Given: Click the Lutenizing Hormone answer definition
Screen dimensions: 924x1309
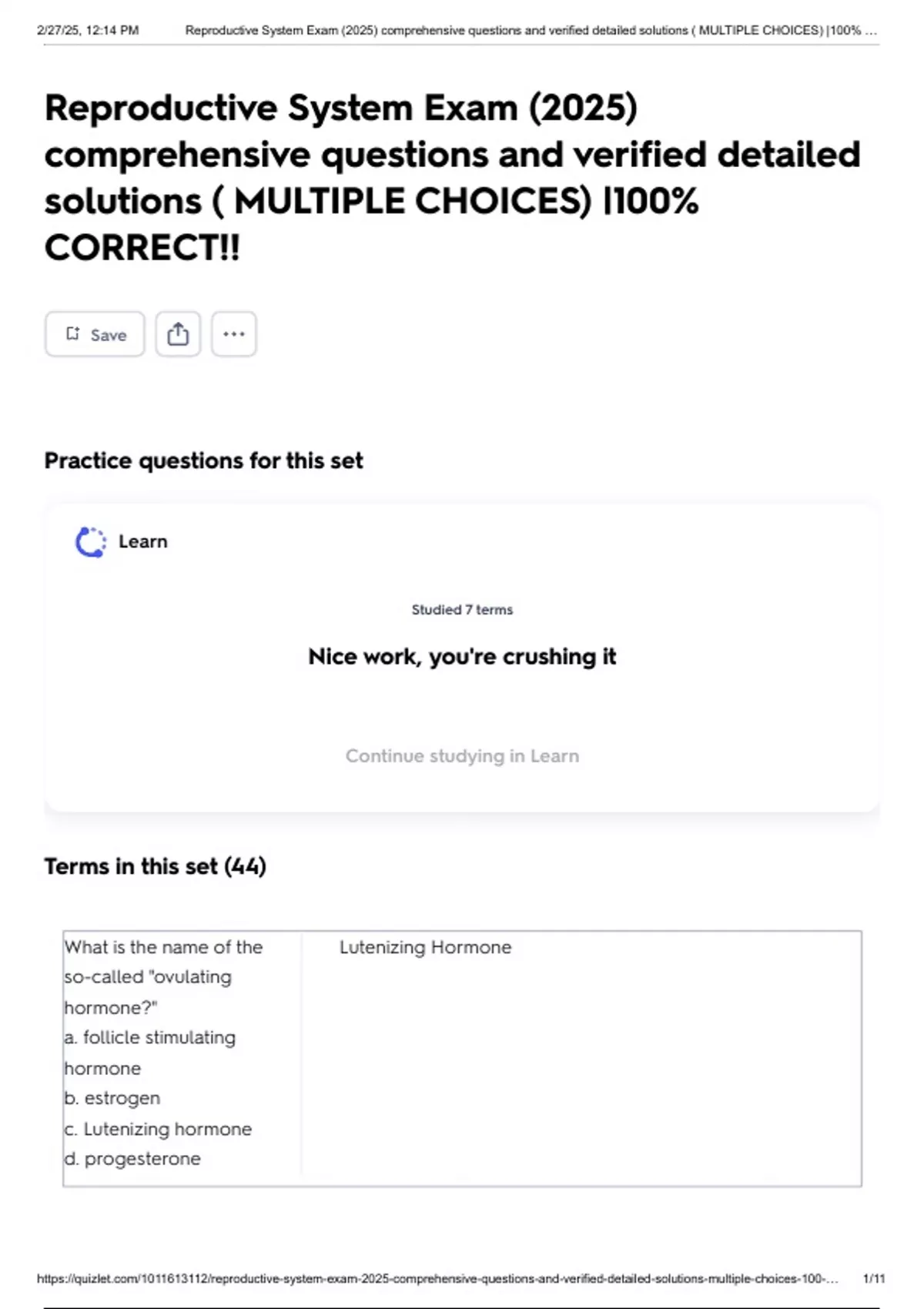Looking at the screenshot, I should (x=425, y=947).
